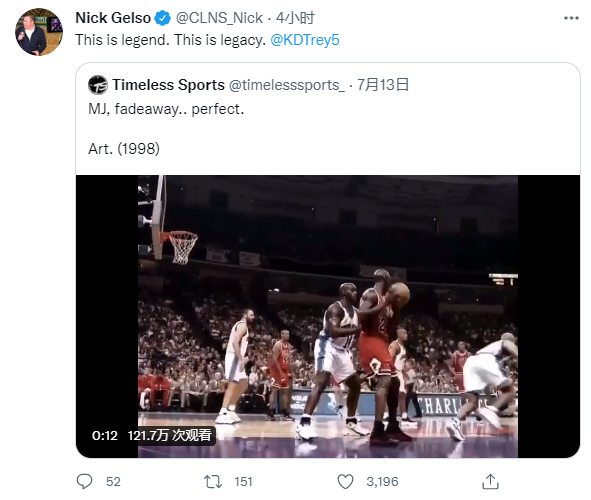Play the MJ fadeaway video
591x500 pixels.
pos(328,317)
